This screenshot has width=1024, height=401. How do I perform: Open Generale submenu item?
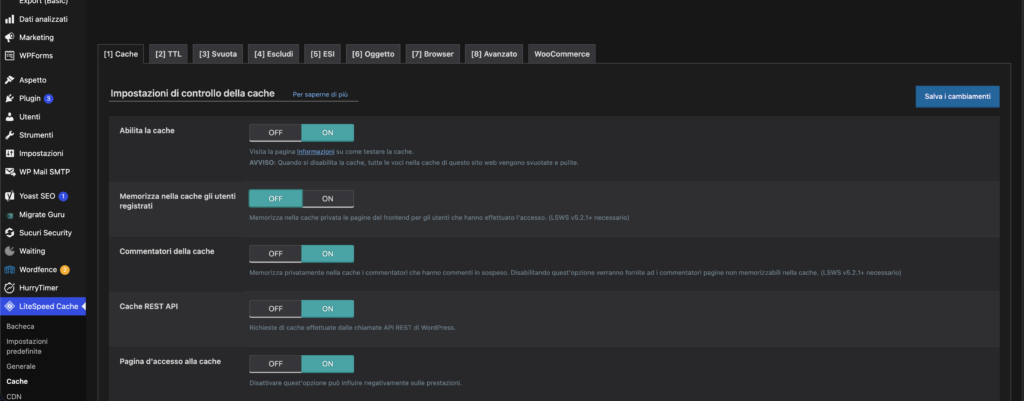21,366
